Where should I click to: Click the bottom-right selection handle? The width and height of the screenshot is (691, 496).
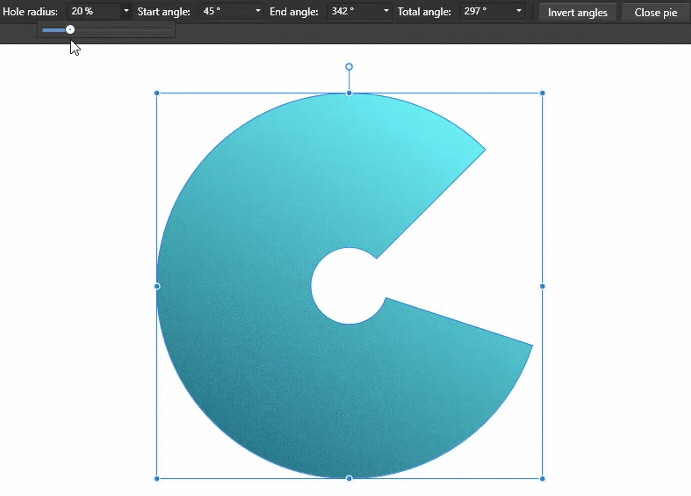click(542, 478)
